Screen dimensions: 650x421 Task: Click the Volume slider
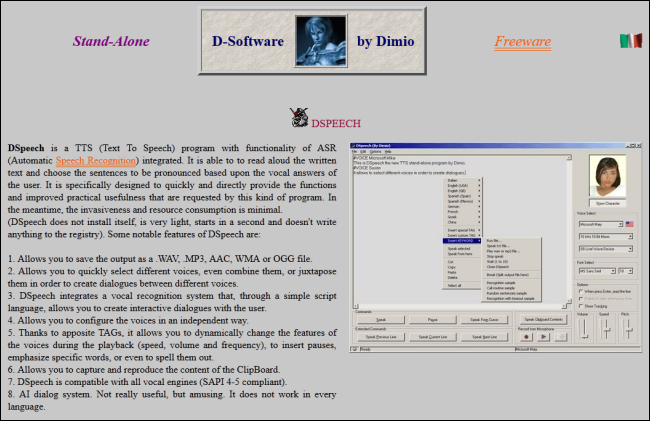pos(585,330)
